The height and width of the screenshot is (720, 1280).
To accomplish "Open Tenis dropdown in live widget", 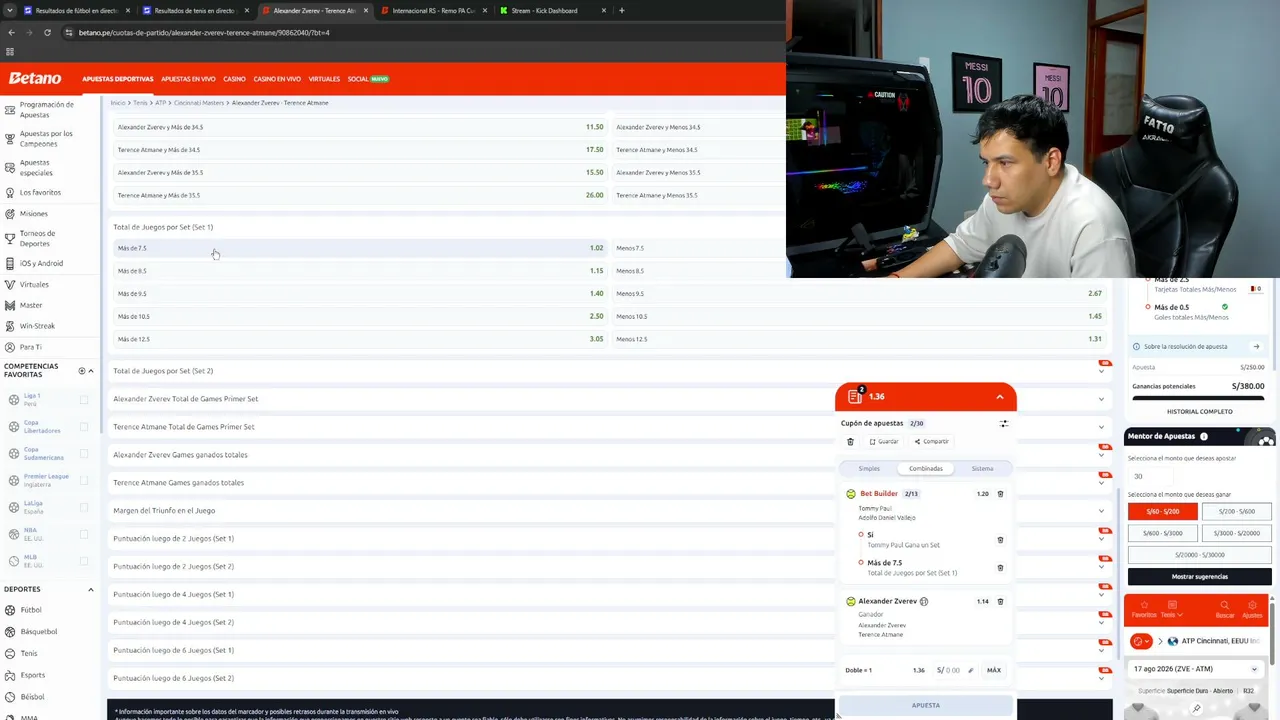I will click(x=1172, y=609).
